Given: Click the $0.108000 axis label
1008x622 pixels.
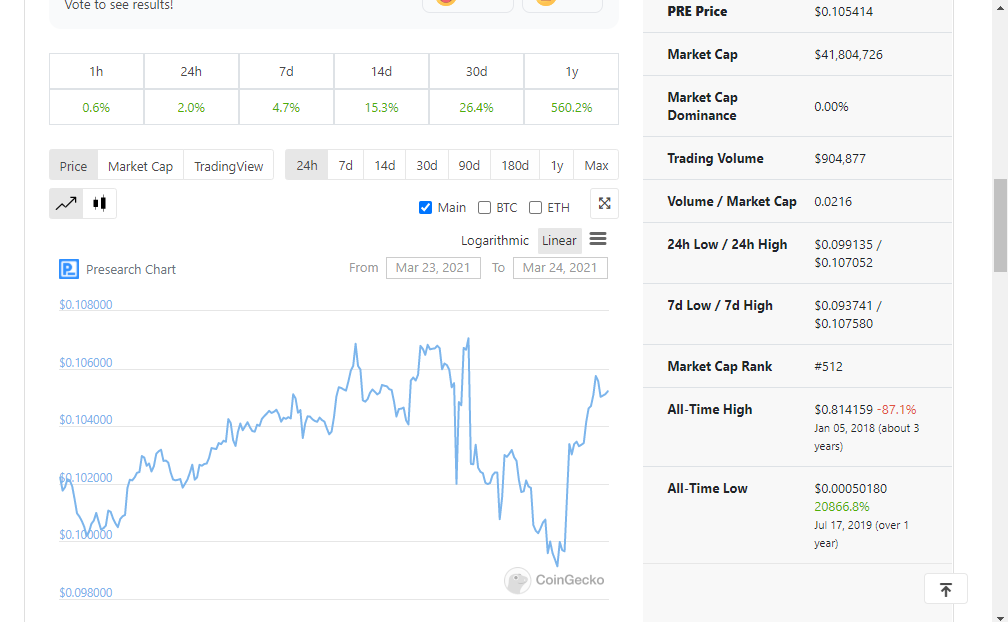Looking at the screenshot, I should (x=86, y=305).
